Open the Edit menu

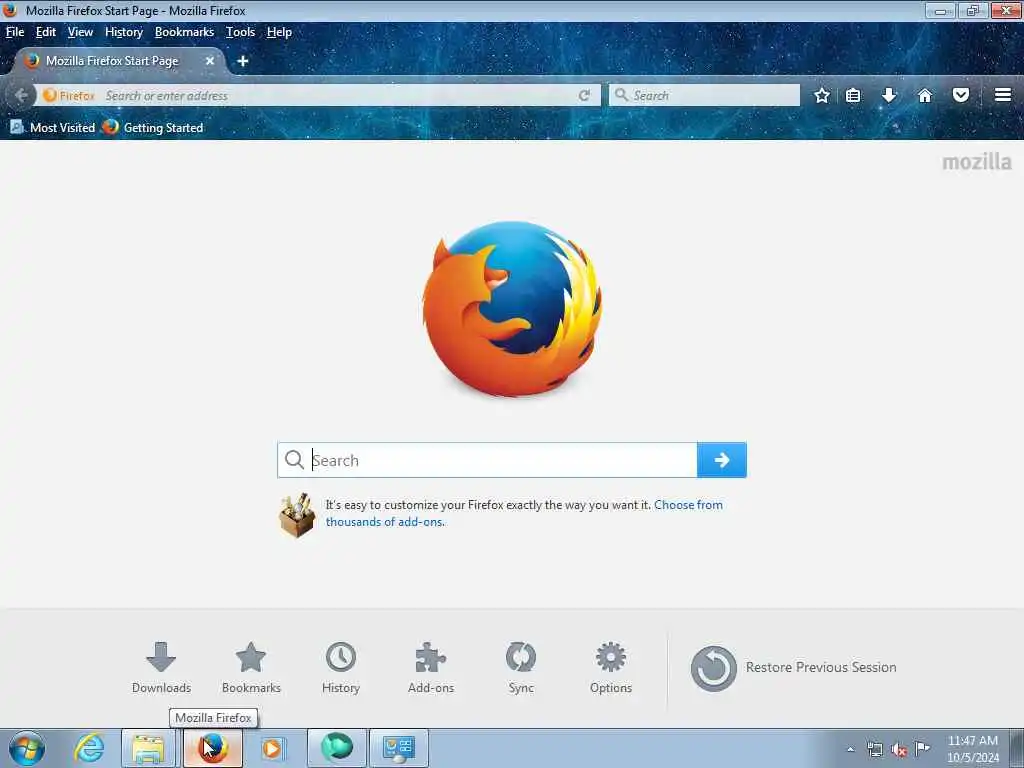click(x=46, y=32)
